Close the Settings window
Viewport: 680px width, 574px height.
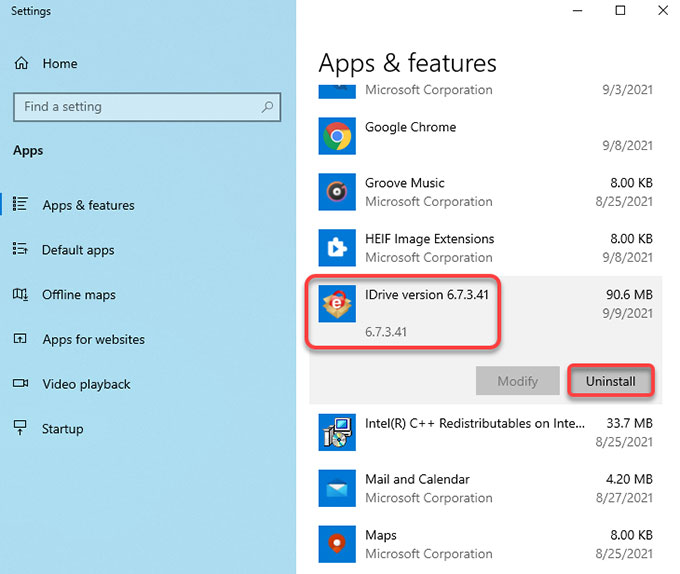(663, 10)
